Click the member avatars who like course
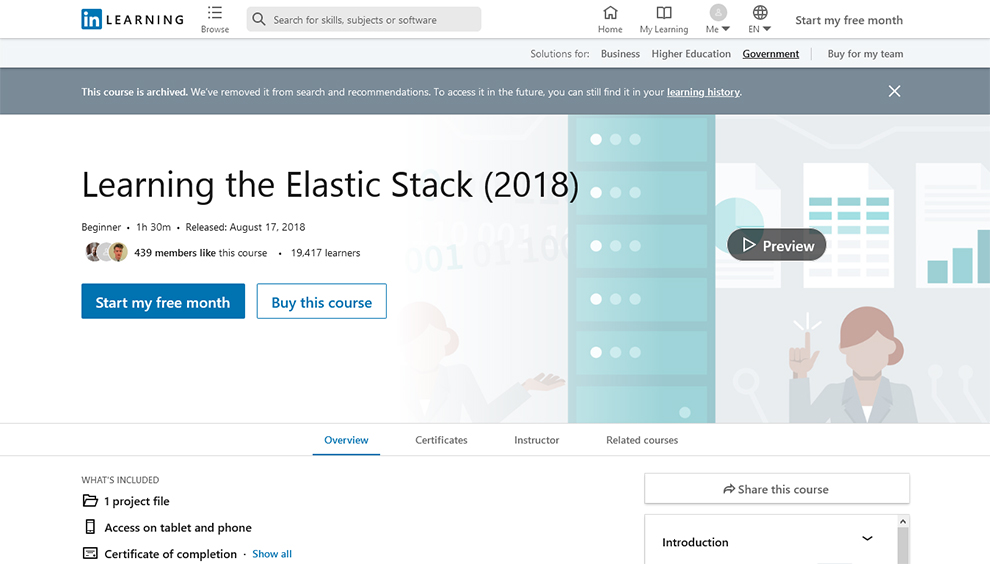Image resolution: width=990 pixels, height=564 pixels. coord(107,252)
